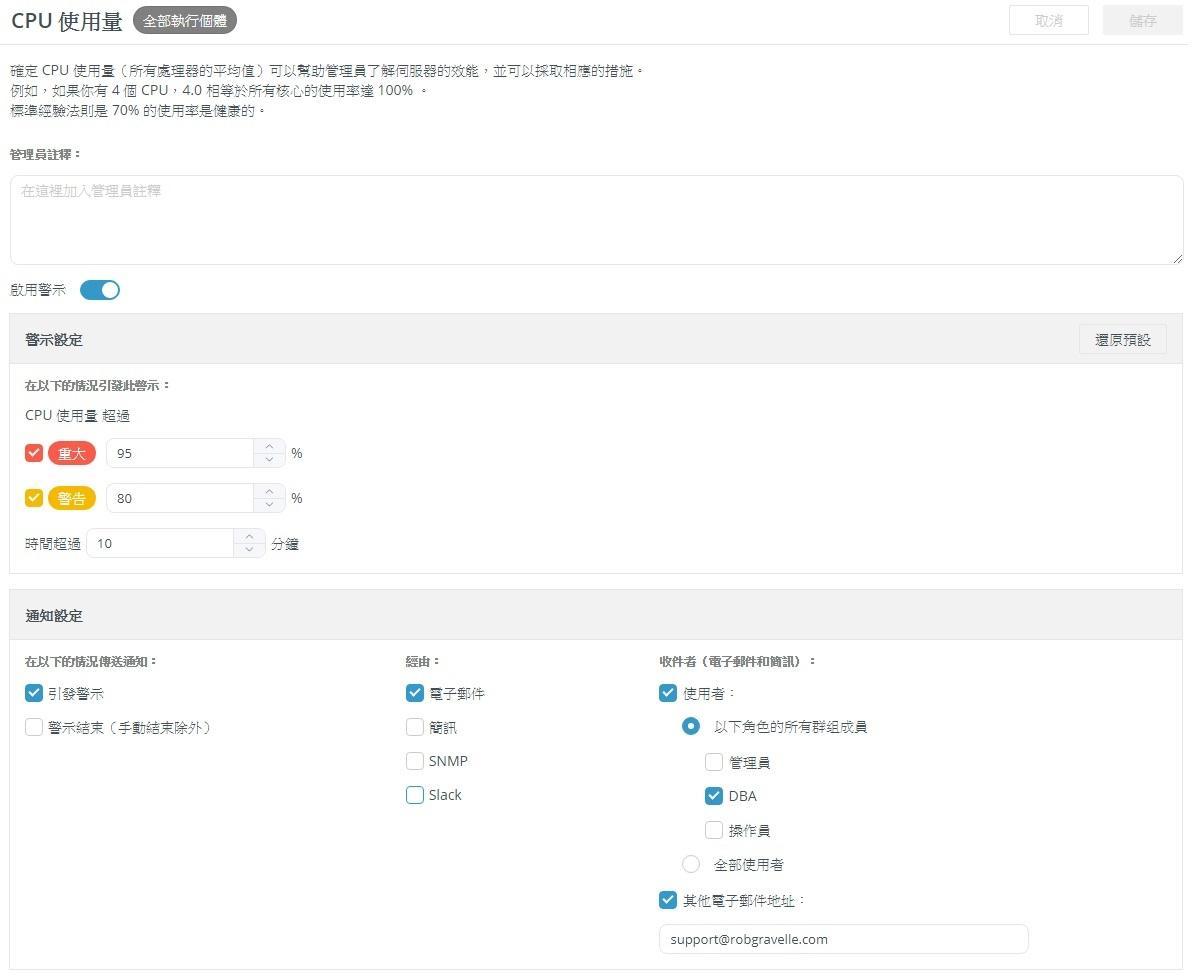This screenshot has height=976, width=1192.
Task: Click the 儲存 button
Action: [1142, 20]
